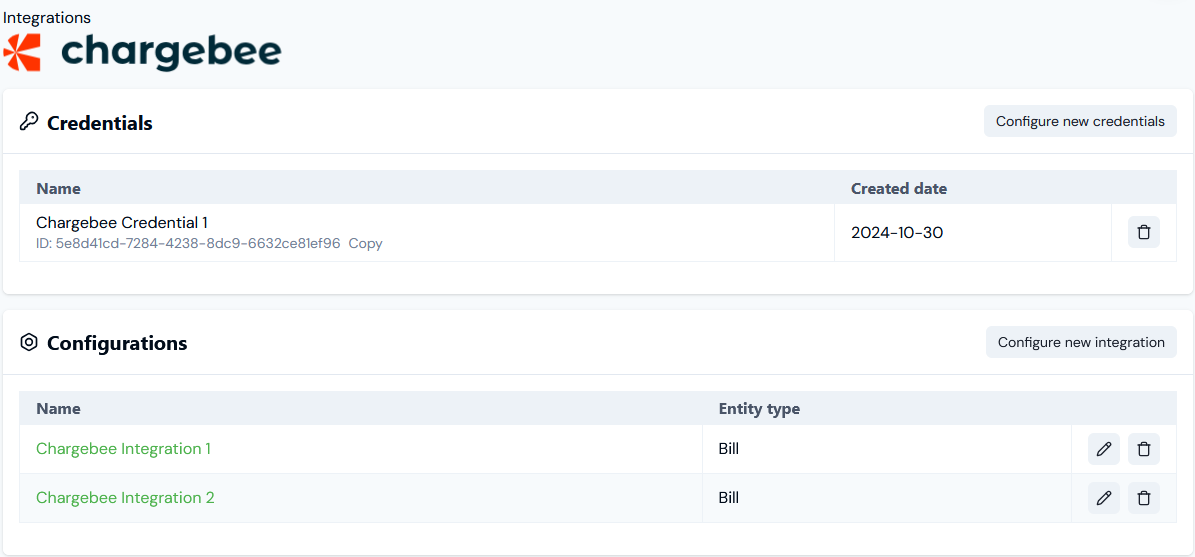Select the Chargebee Credential 1 name

pyautogui.click(x=122, y=222)
